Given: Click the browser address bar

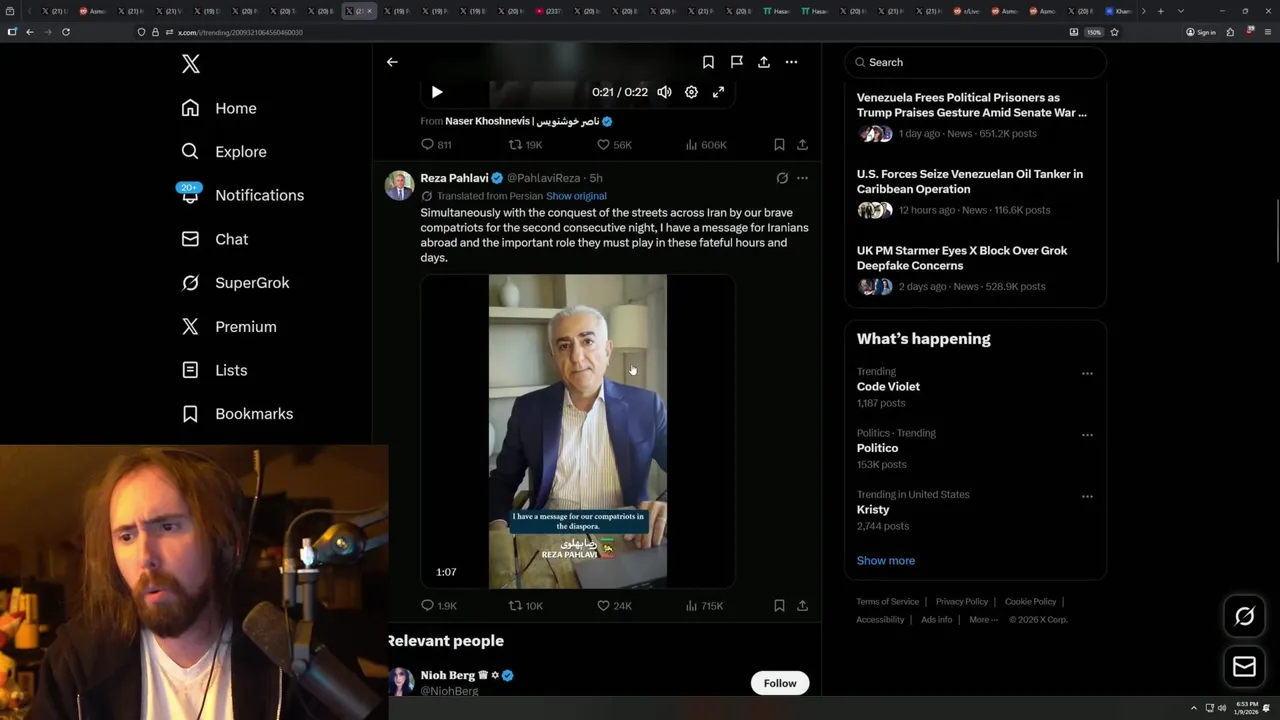Looking at the screenshot, I should pos(600,32).
